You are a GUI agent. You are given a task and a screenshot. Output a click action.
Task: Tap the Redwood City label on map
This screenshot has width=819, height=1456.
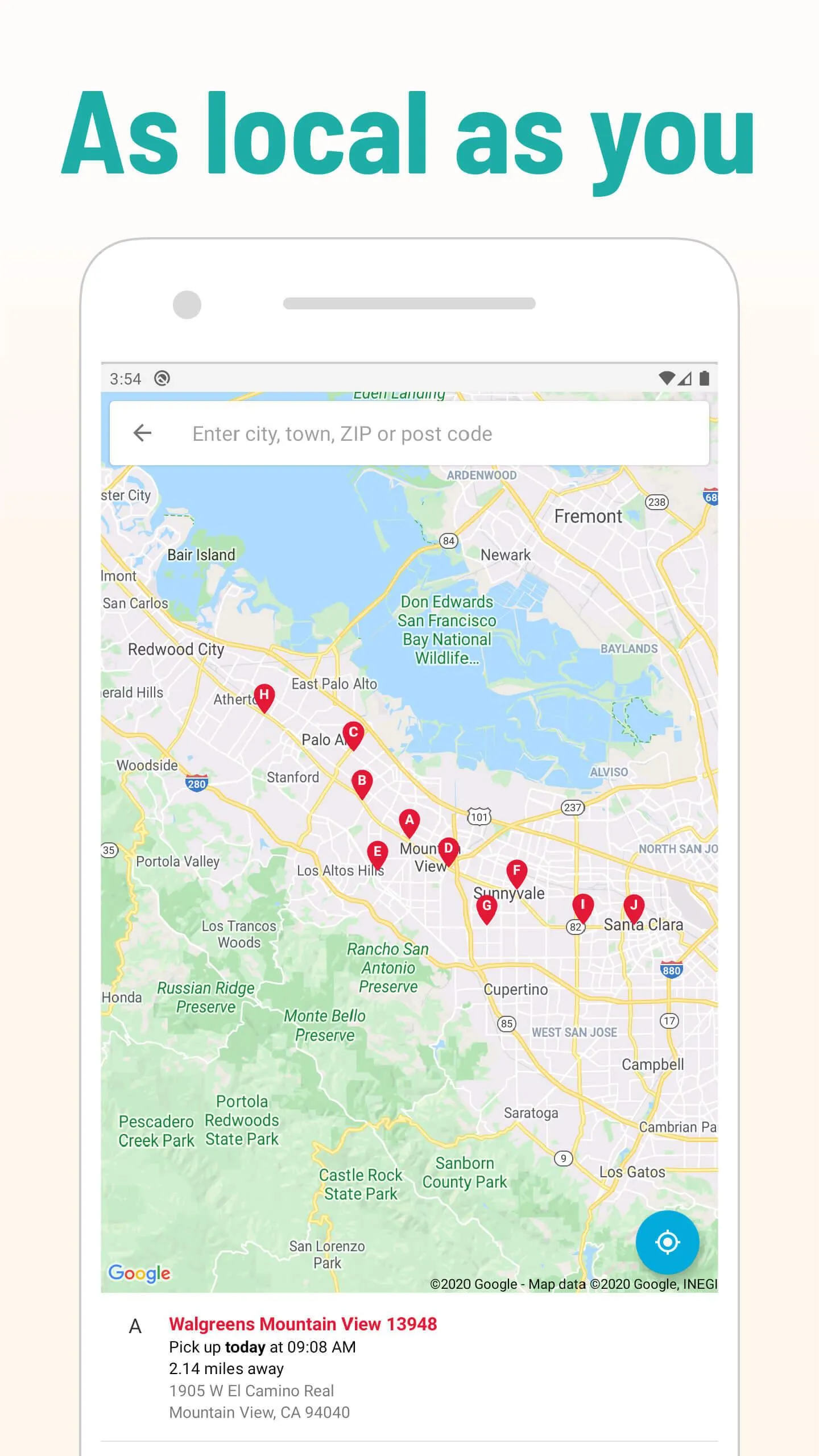pyautogui.click(x=176, y=650)
